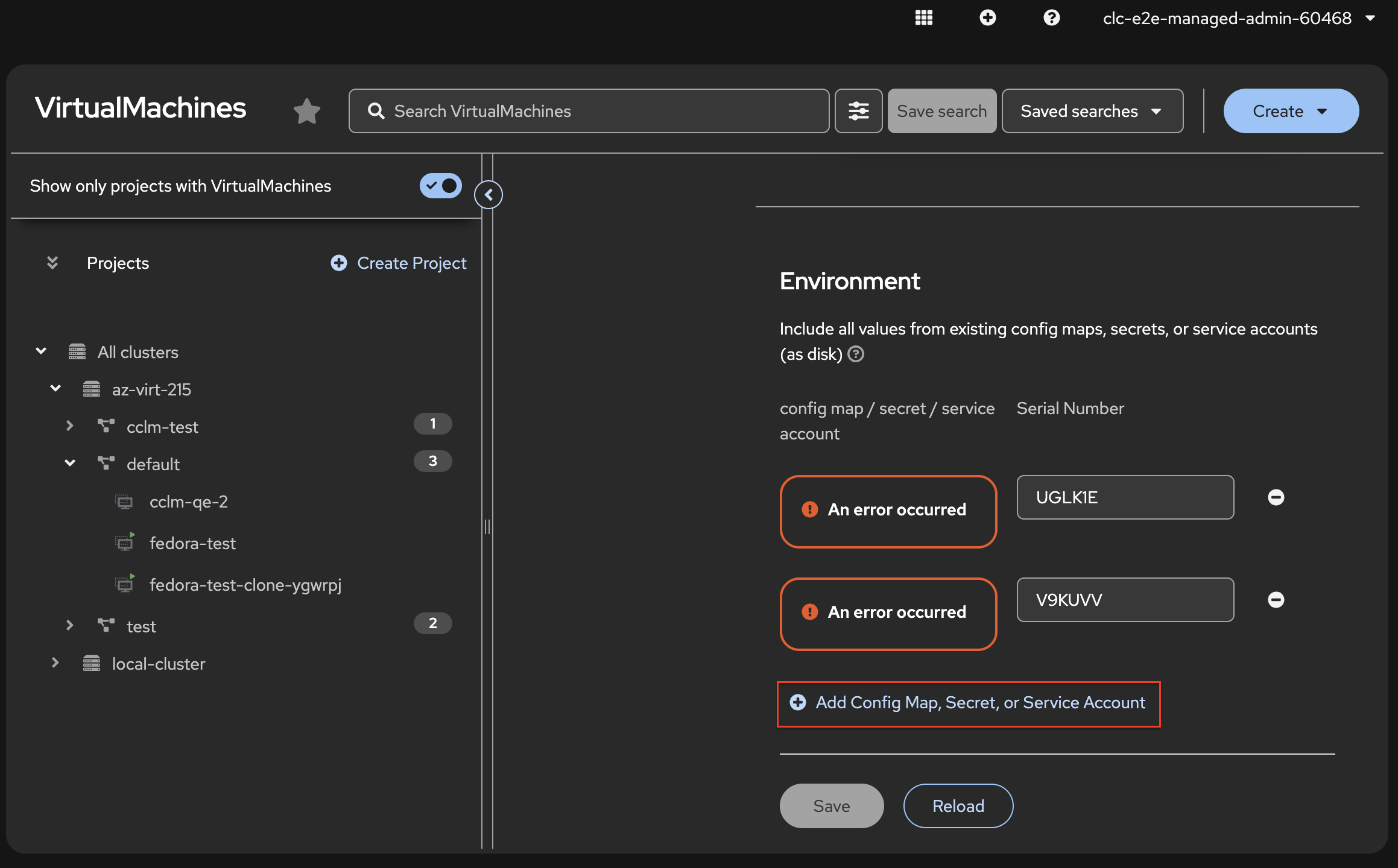
Task: Open the application launcher grid icon
Action: pos(923,18)
